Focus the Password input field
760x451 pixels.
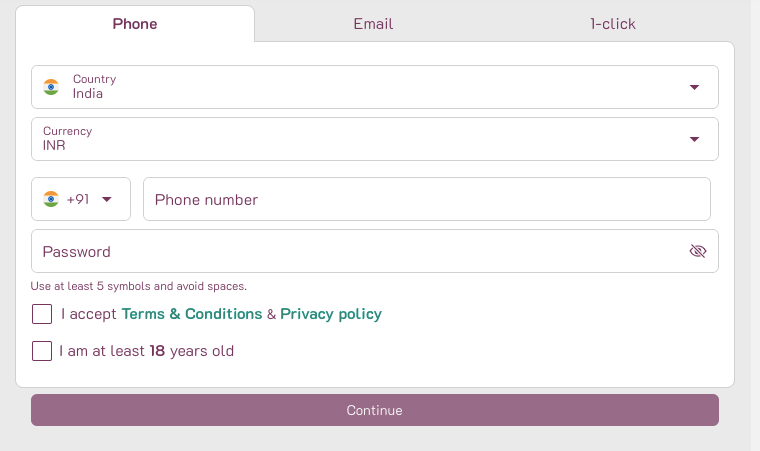coord(375,251)
